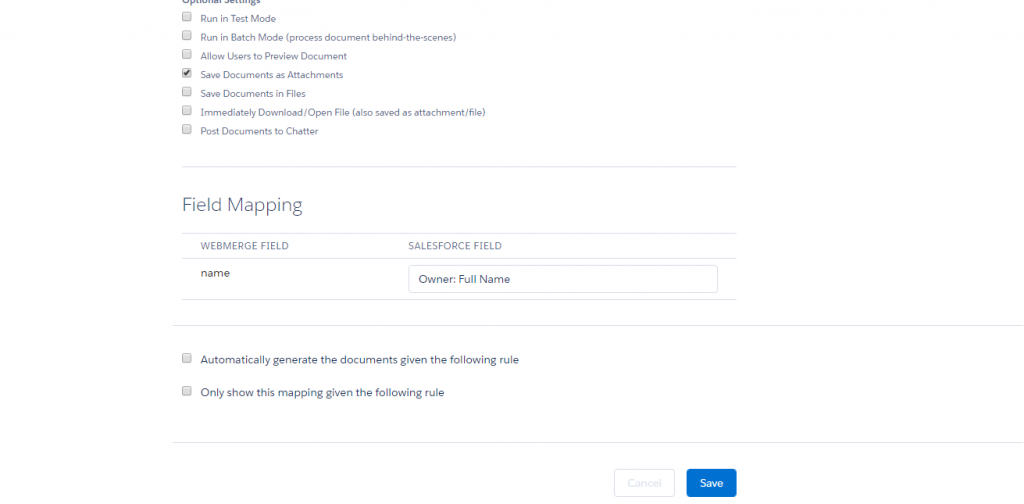Check the Allow Users to Preview Document box
This screenshot has width=1024, height=504.
tap(186, 55)
